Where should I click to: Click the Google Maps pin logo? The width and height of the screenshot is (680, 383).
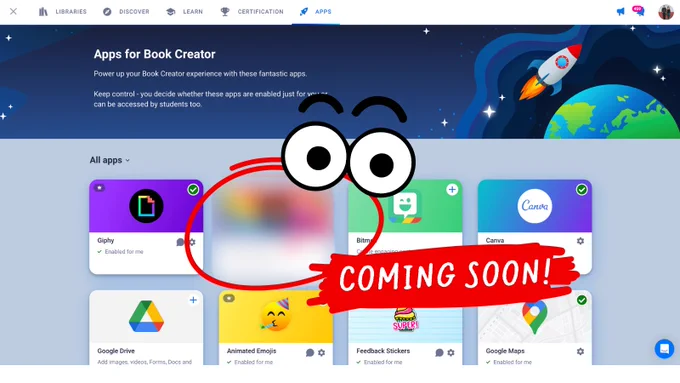point(535,317)
